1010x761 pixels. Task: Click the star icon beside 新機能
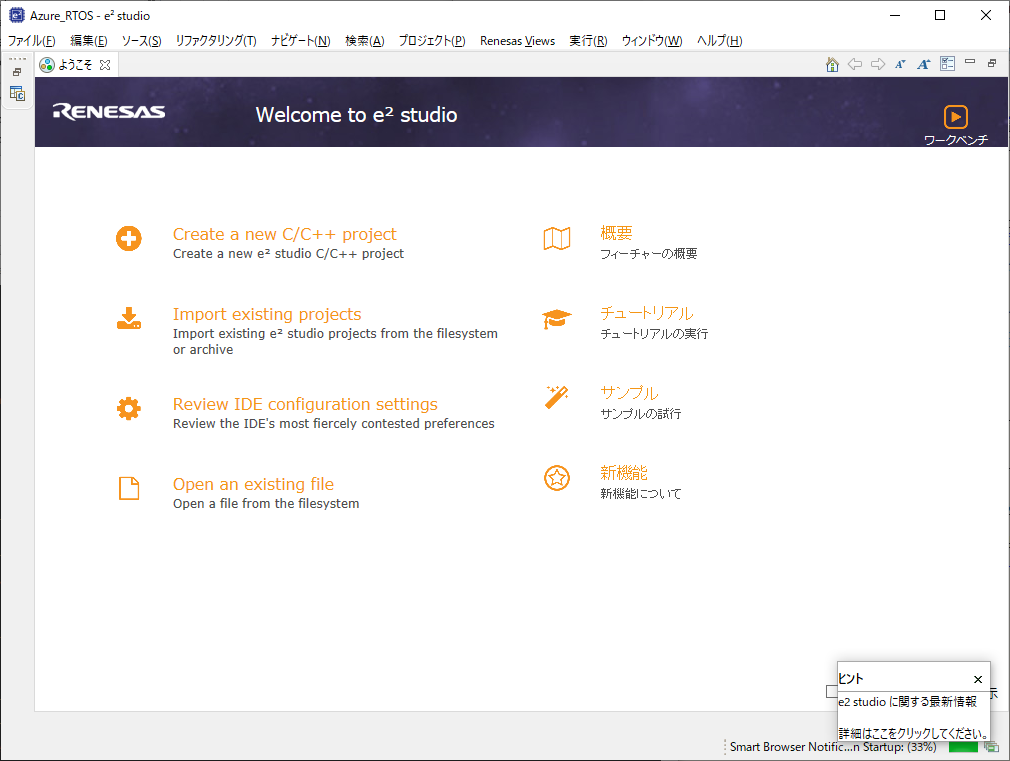coord(557,478)
